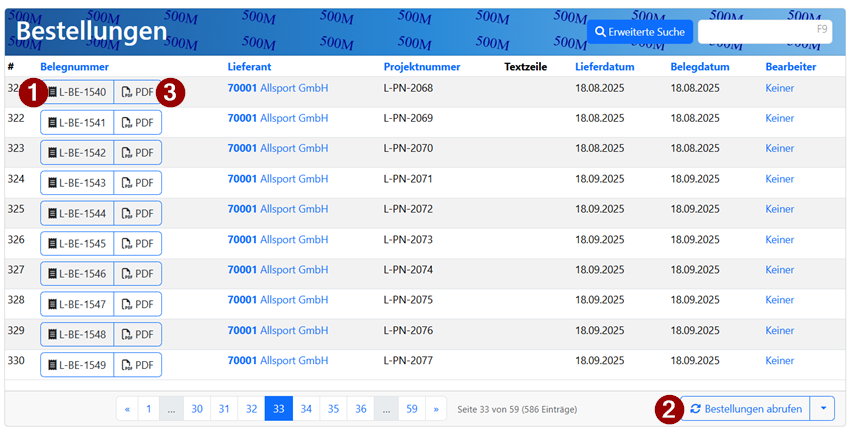Click Bestellungen abrufen button
Screen dimensions: 850x430
pos(745,409)
